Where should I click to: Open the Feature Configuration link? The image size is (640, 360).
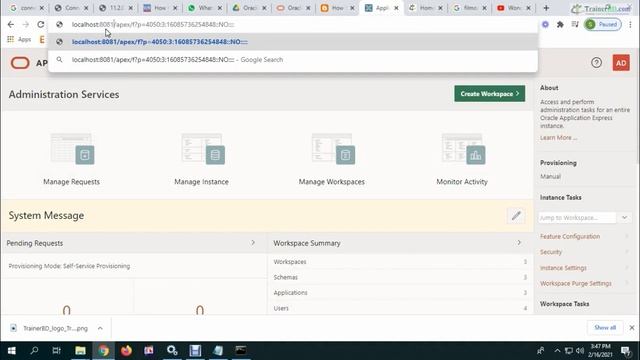coord(570,236)
